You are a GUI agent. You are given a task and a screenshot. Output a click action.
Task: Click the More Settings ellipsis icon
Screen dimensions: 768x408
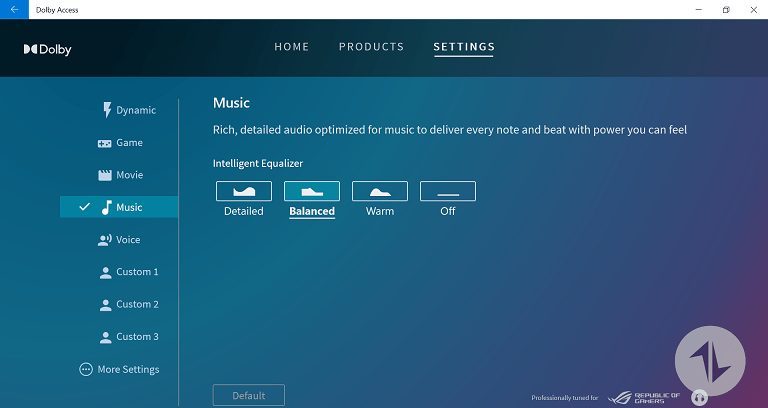tap(86, 369)
